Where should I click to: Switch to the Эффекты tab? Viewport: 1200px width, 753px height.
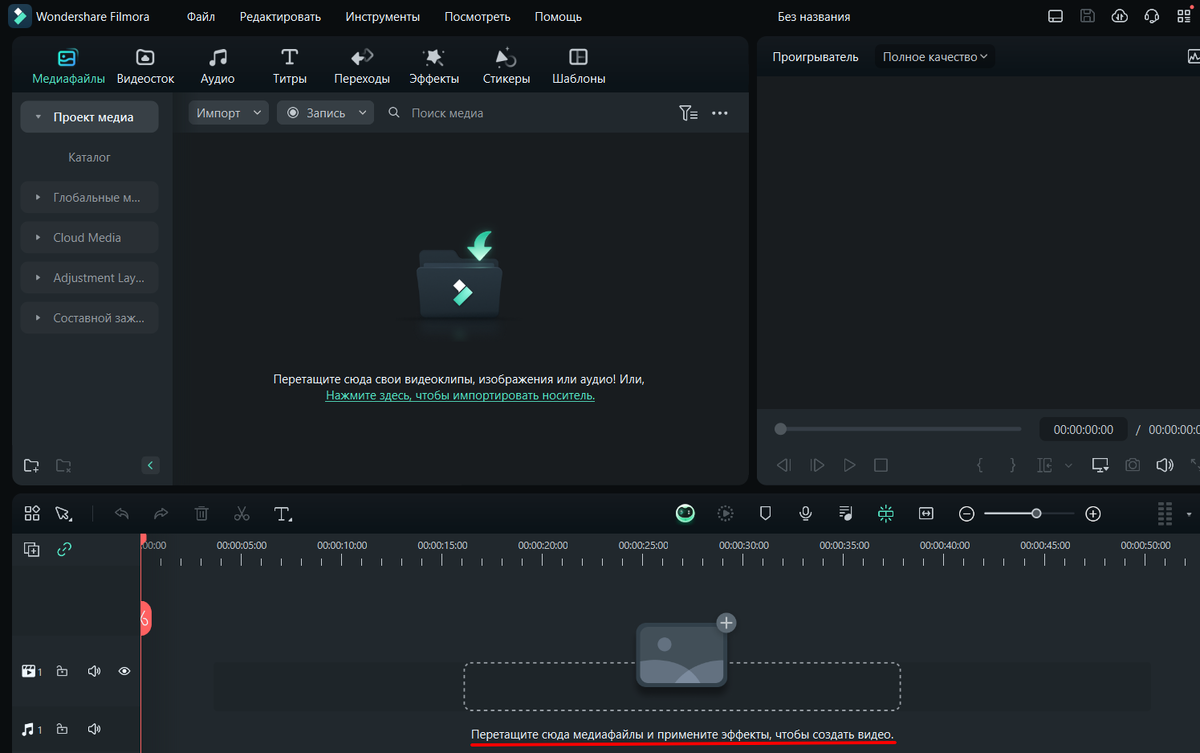pos(434,66)
